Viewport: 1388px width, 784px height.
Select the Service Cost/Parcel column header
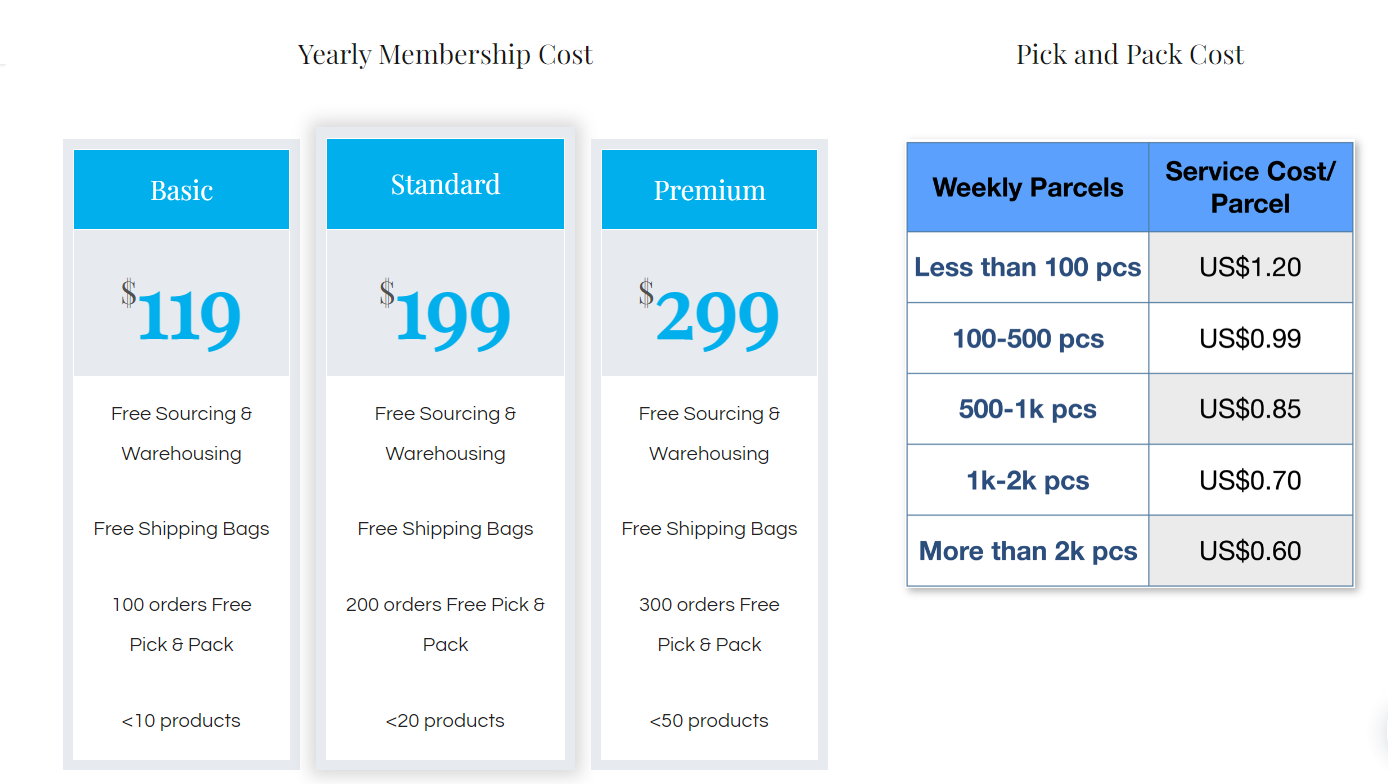point(1250,187)
